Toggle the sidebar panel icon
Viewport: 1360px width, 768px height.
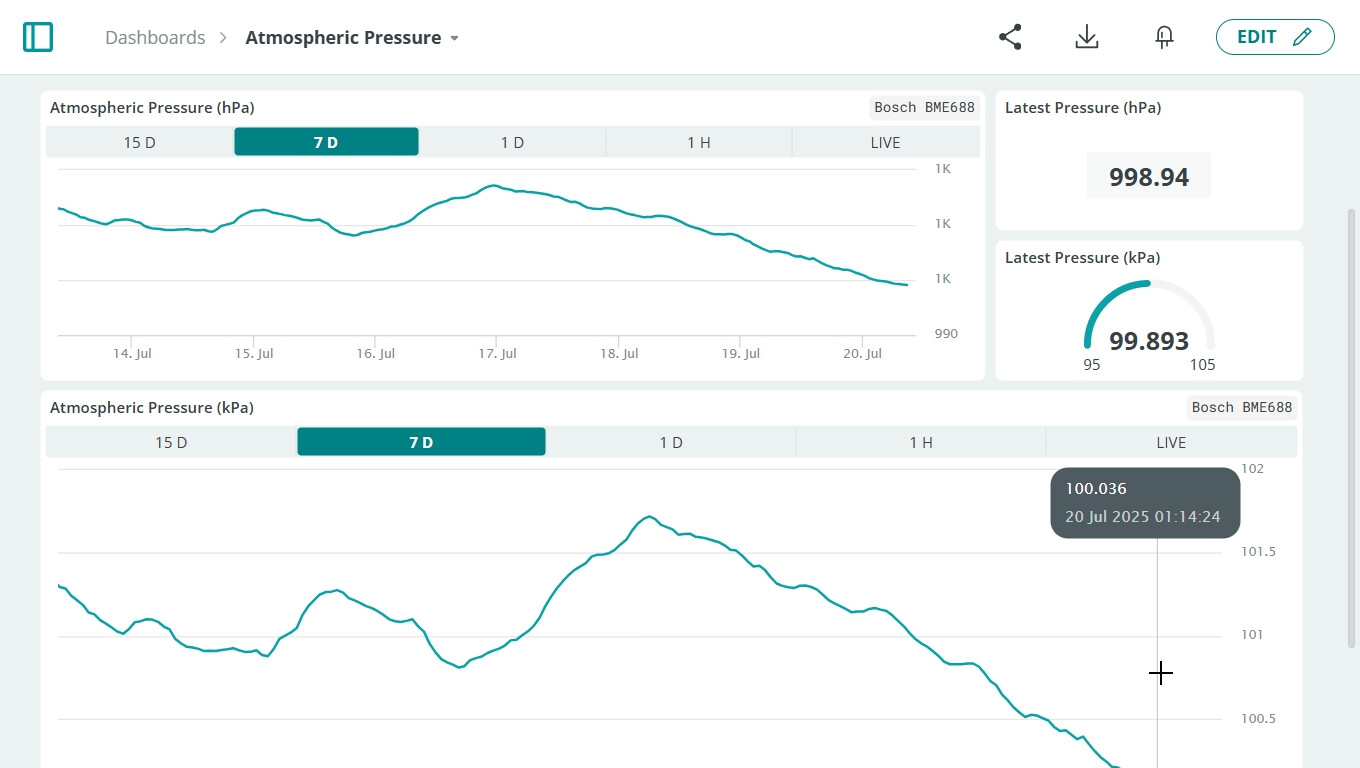(37, 36)
